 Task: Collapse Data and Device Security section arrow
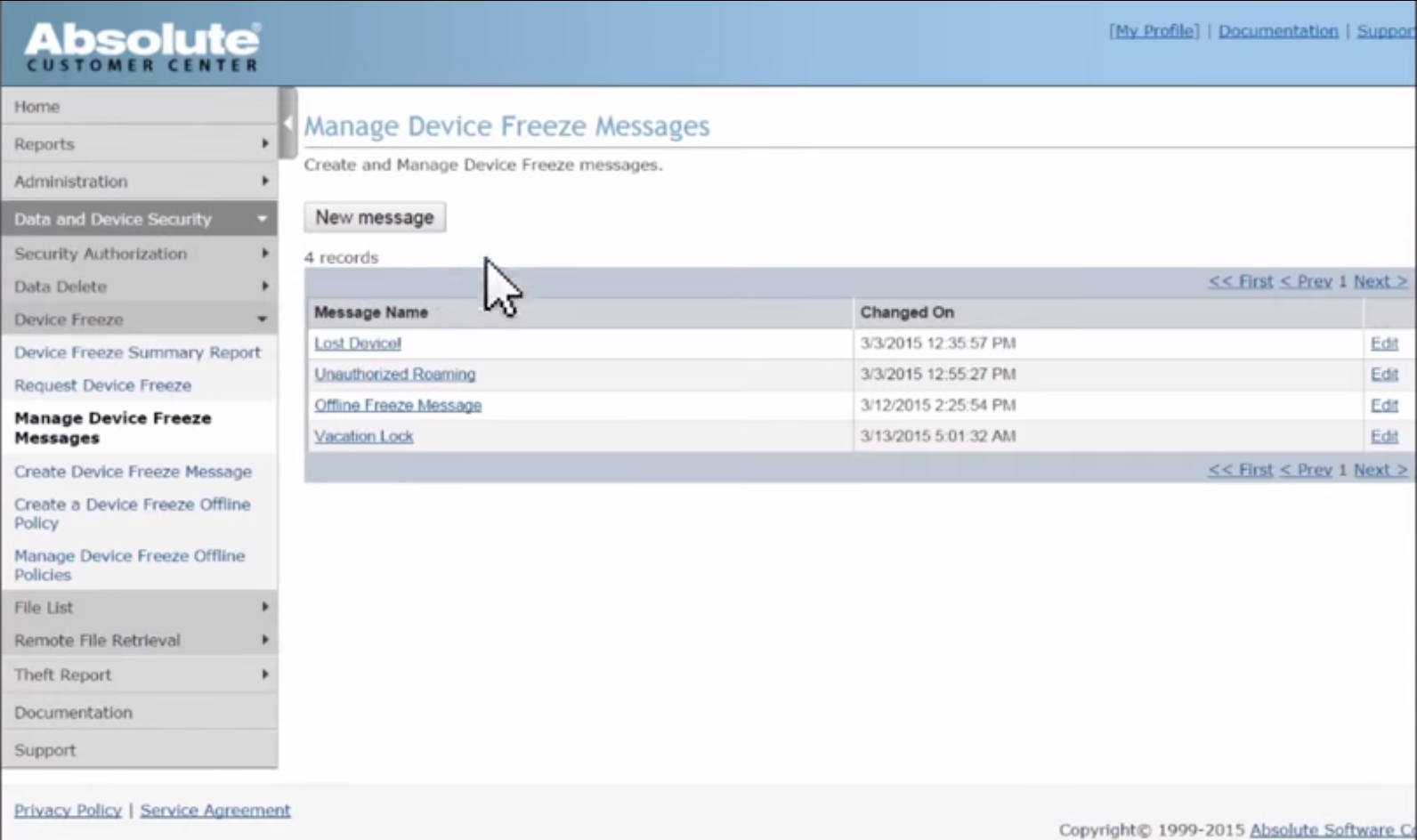(x=262, y=219)
